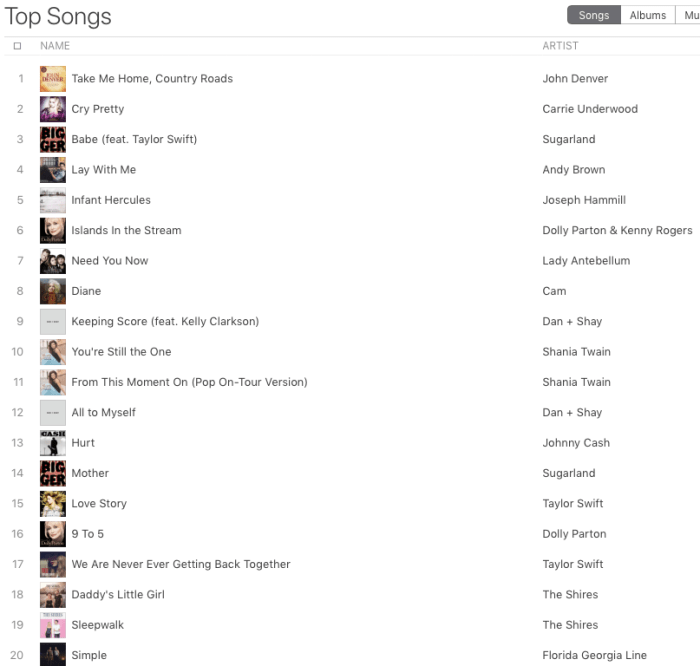Image resolution: width=700 pixels, height=666 pixels.
Task: Click the Sleepwalk pink album cover
Action: 53,625
